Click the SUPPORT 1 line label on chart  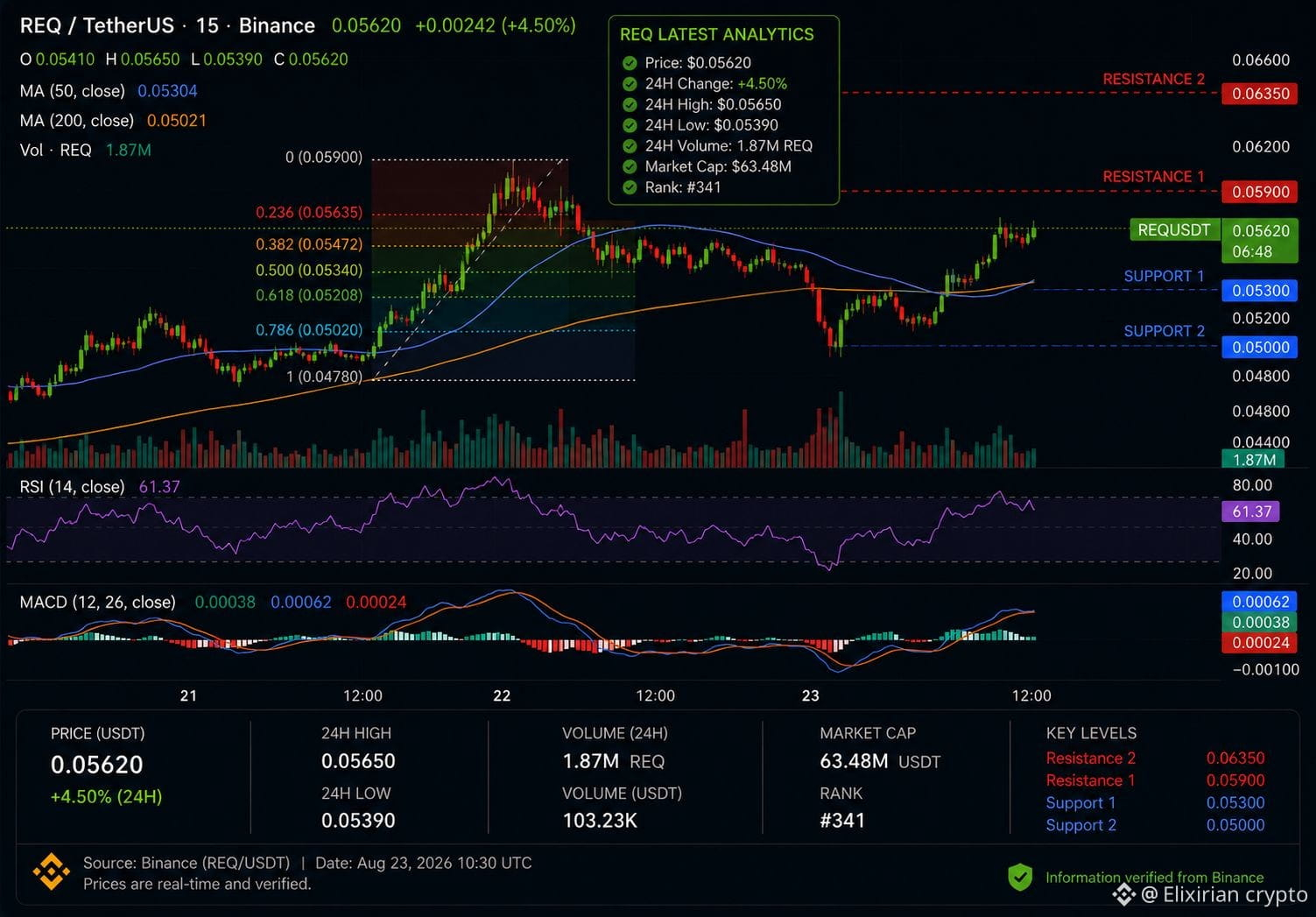pyautogui.click(x=1164, y=277)
